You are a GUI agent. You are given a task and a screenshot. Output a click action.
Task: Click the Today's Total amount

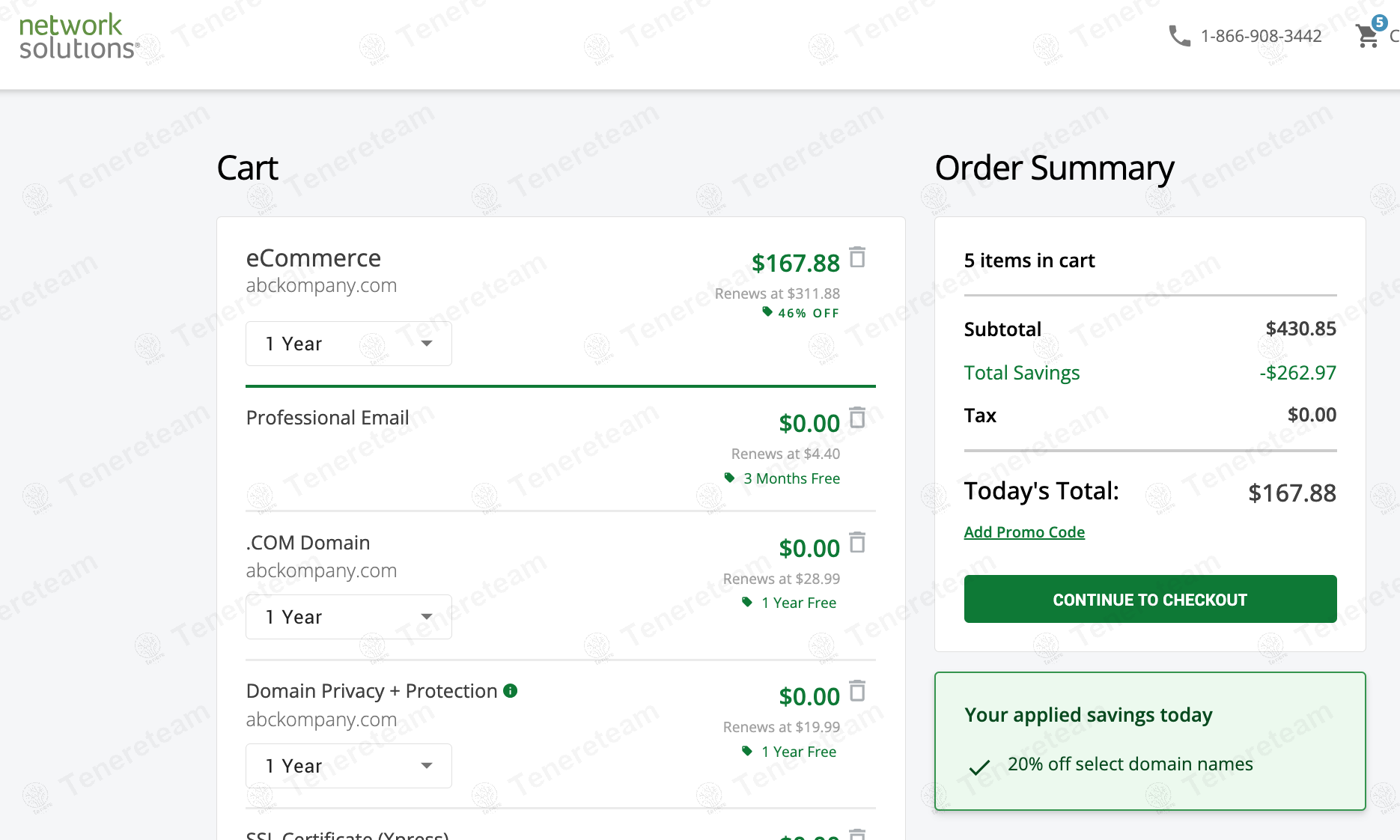(x=1291, y=493)
